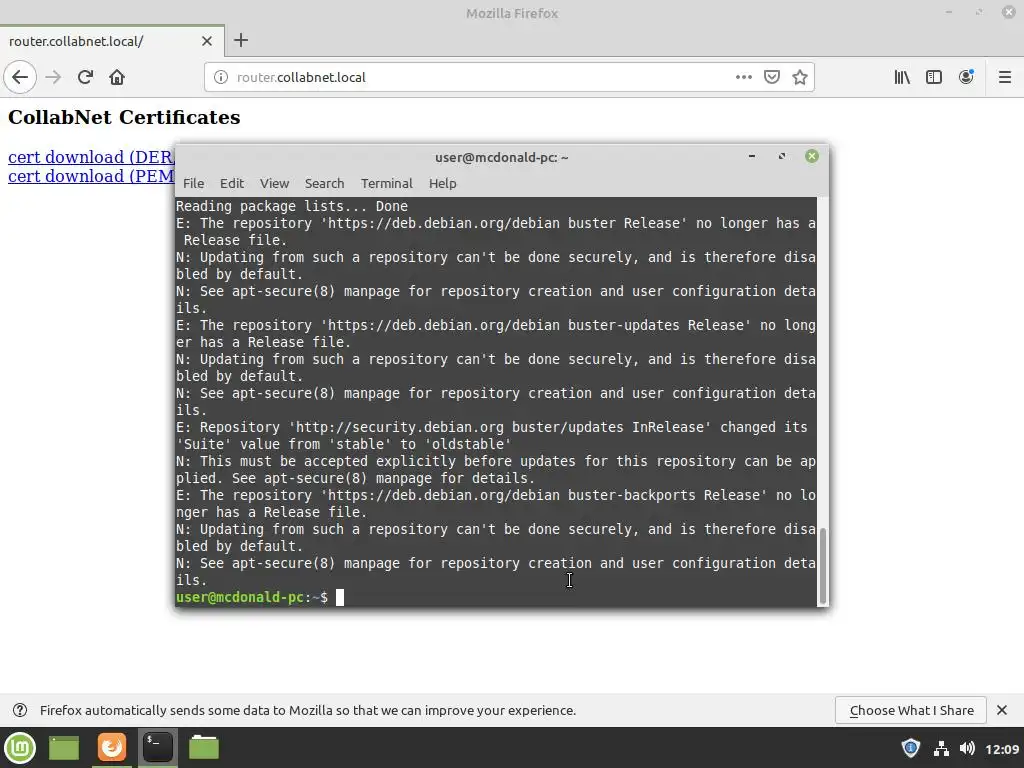Click the terminal prompt line

[496, 597]
